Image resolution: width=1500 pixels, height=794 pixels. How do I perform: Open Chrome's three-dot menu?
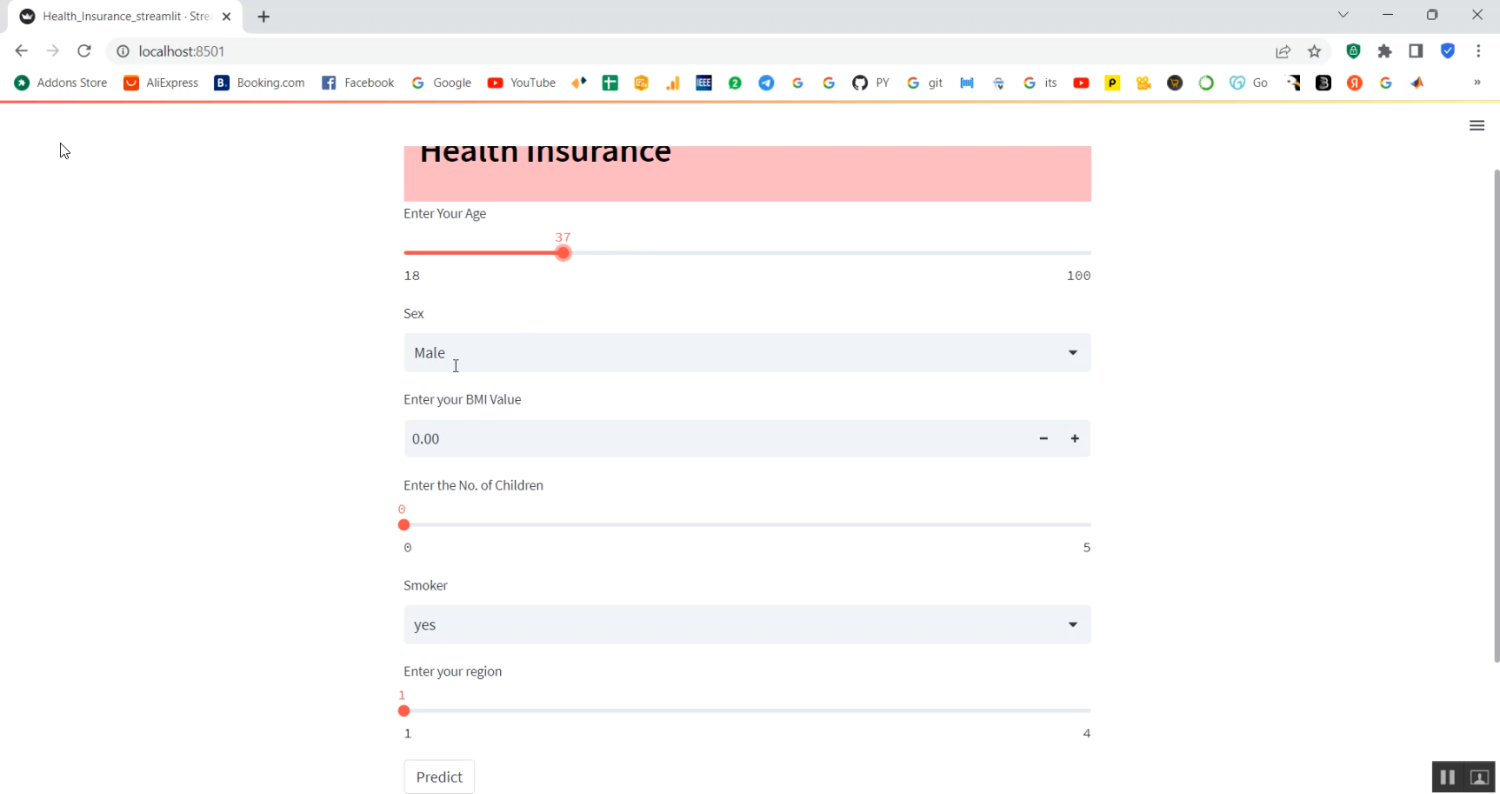click(x=1479, y=50)
